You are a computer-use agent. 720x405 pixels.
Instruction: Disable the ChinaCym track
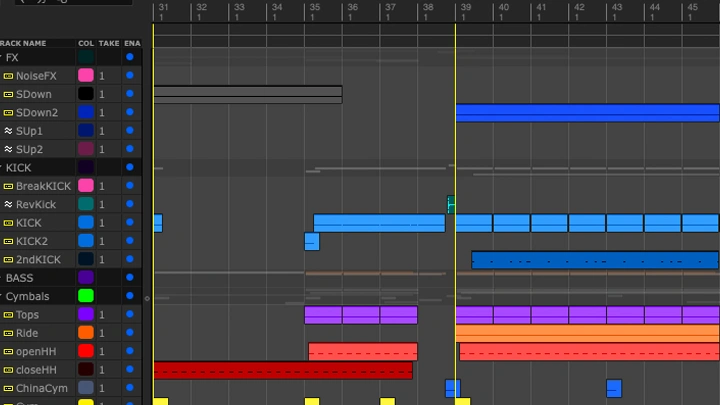[129, 388]
